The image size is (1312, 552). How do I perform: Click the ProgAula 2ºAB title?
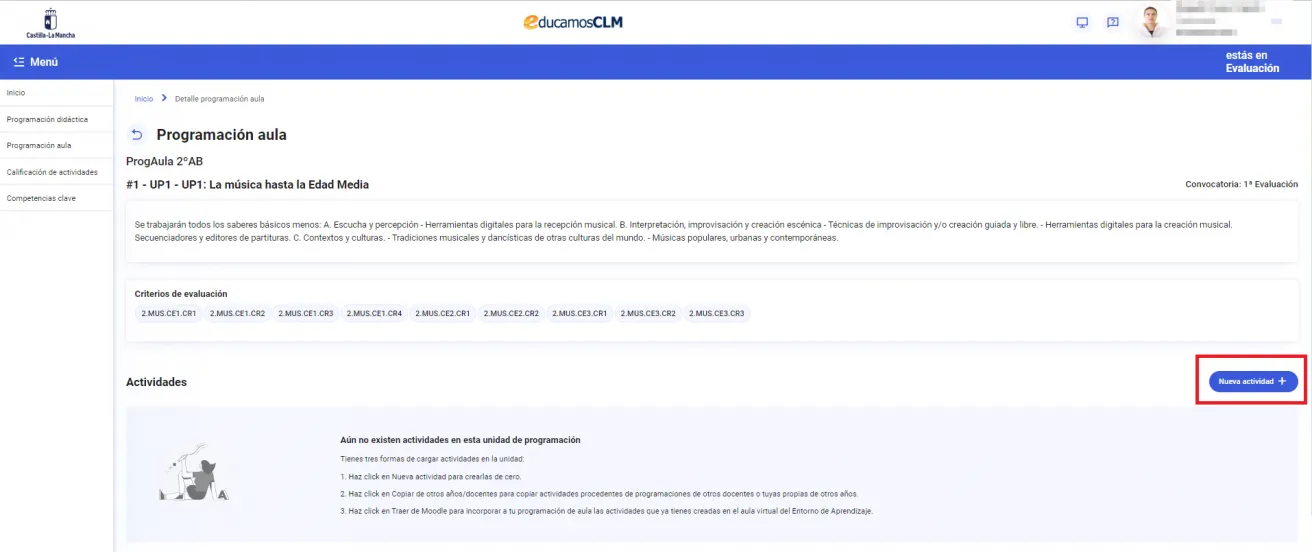(165, 161)
